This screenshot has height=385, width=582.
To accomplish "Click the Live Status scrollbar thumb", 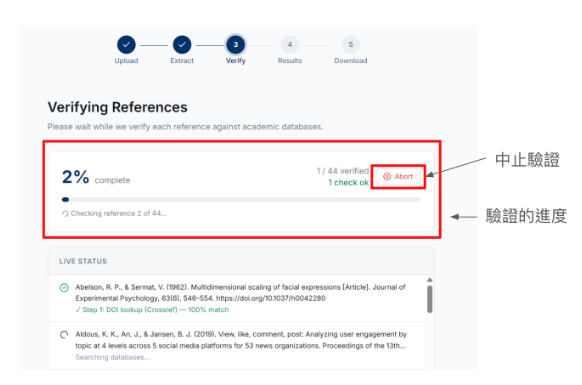I will tap(429, 299).
